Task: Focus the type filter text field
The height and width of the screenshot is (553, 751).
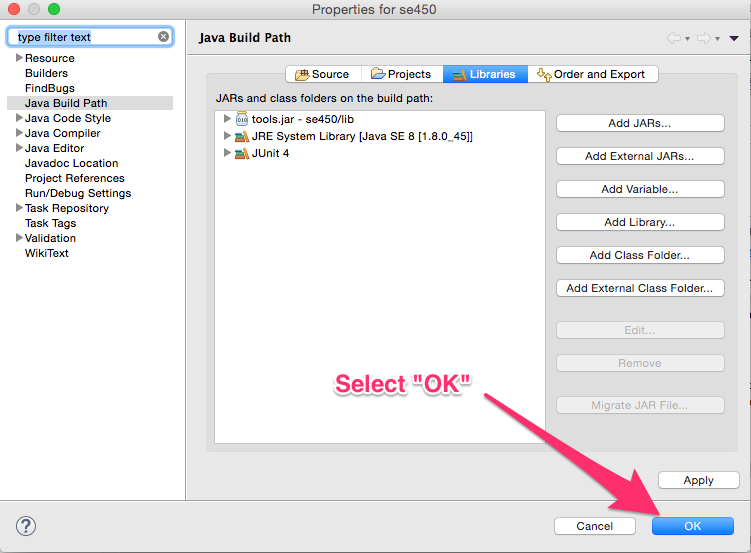Action: coord(84,37)
